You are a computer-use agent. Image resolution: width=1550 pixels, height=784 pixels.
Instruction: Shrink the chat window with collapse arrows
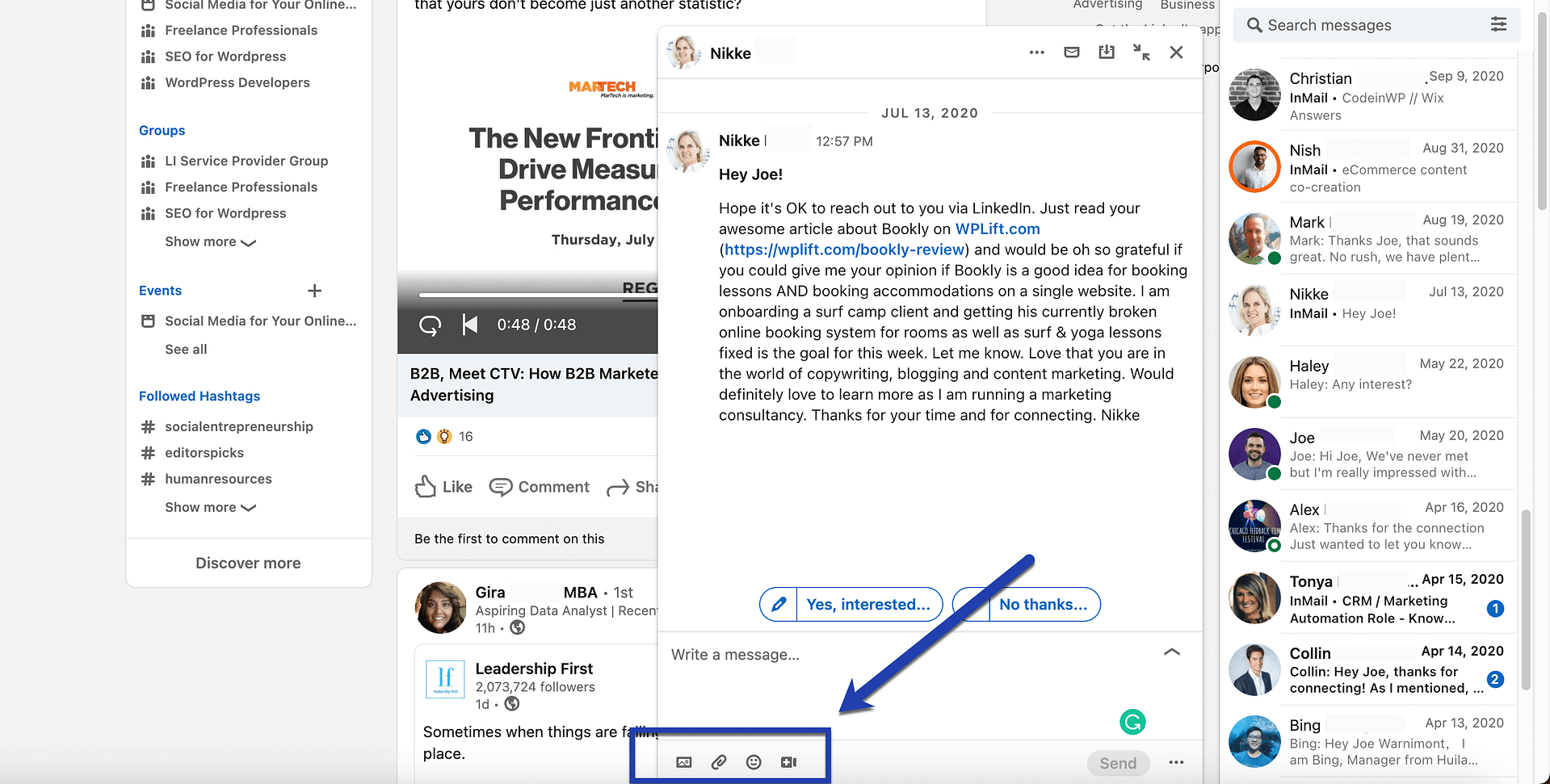click(1141, 52)
